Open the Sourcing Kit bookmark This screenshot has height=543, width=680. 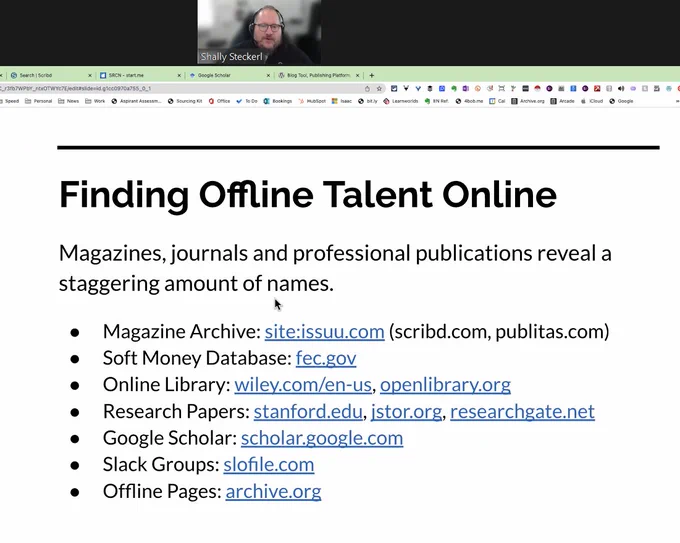point(185,101)
